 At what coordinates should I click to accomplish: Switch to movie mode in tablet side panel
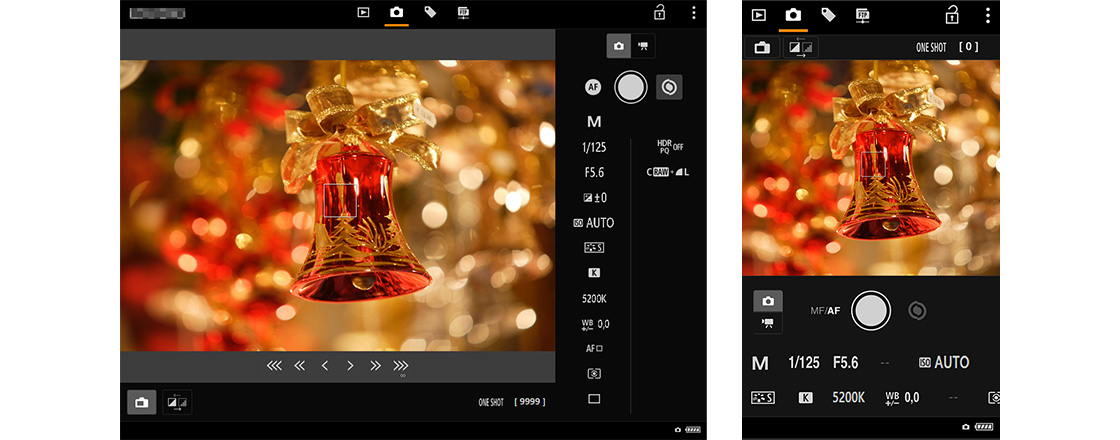point(644,46)
